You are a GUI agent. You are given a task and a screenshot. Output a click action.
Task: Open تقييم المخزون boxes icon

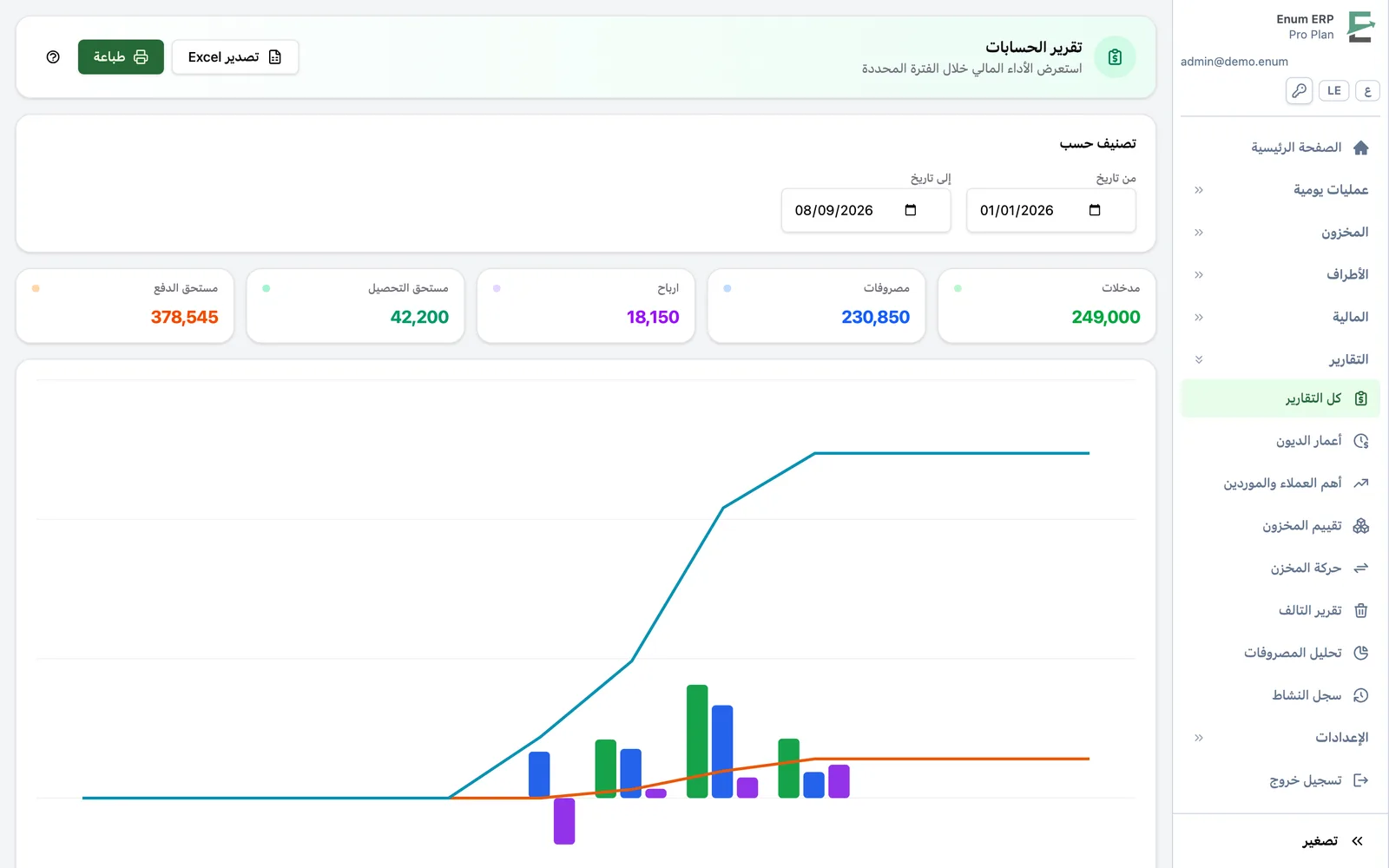(1361, 526)
